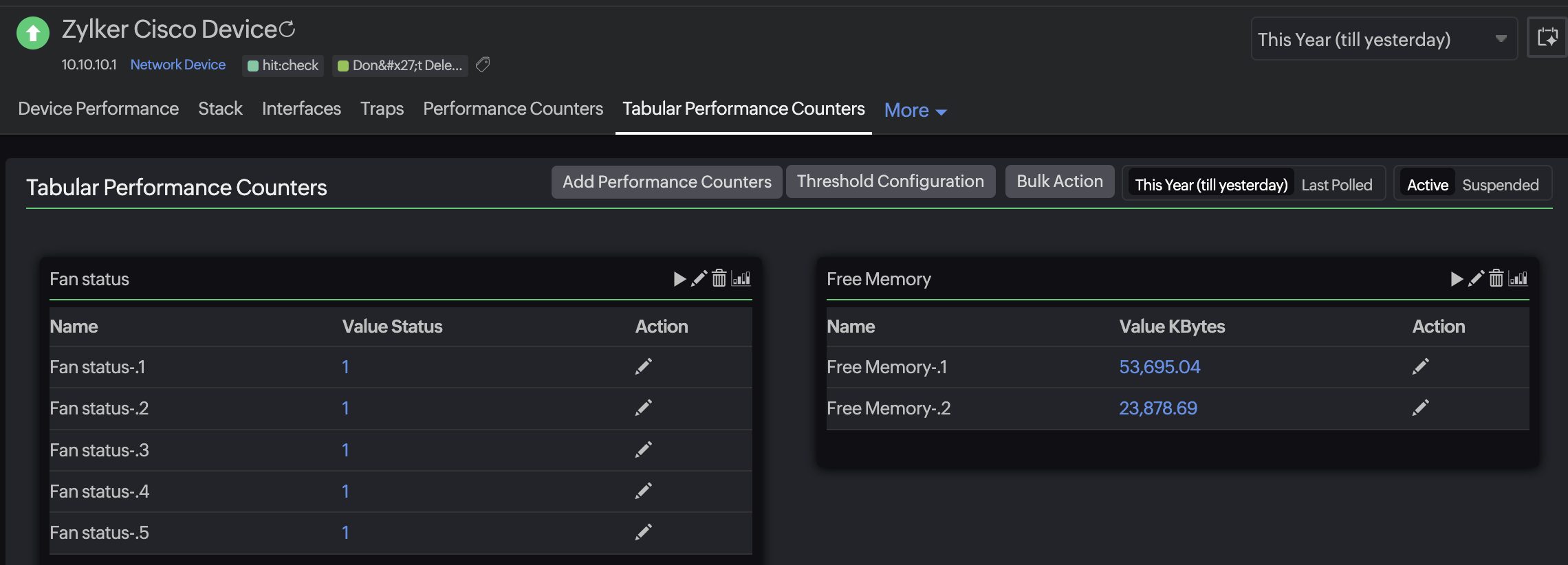The image size is (1568, 565).
Task: Click the tag icon next to device labels
Action: pyautogui.click(x=483, y=65)
